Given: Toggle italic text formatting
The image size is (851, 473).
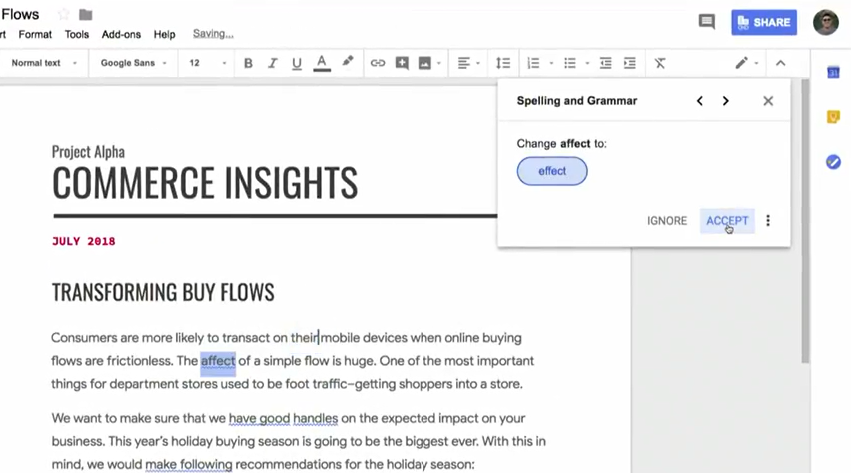Looking at the screenshot, I should point(272,63).
